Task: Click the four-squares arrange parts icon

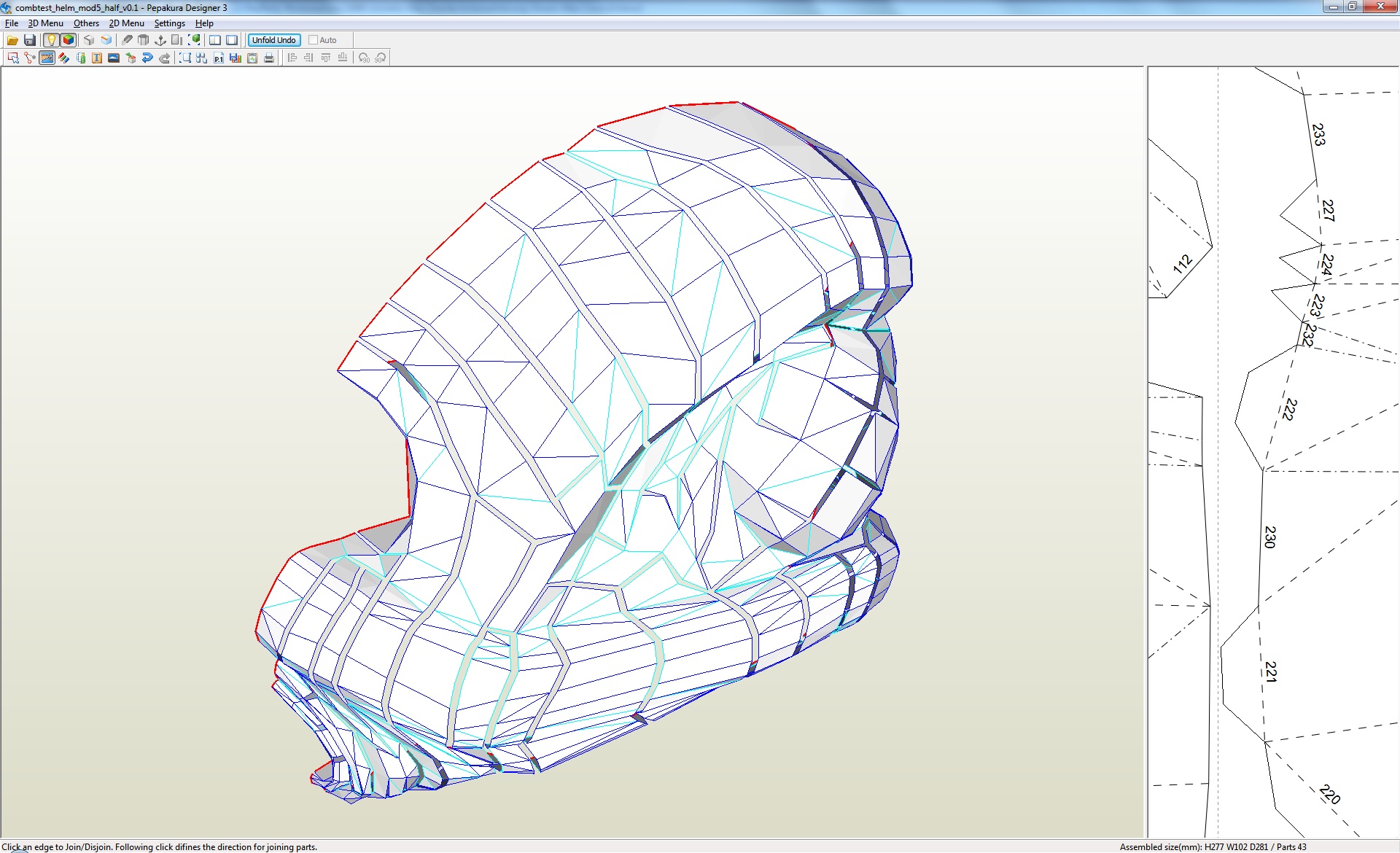Action: (x=202, y=58)
